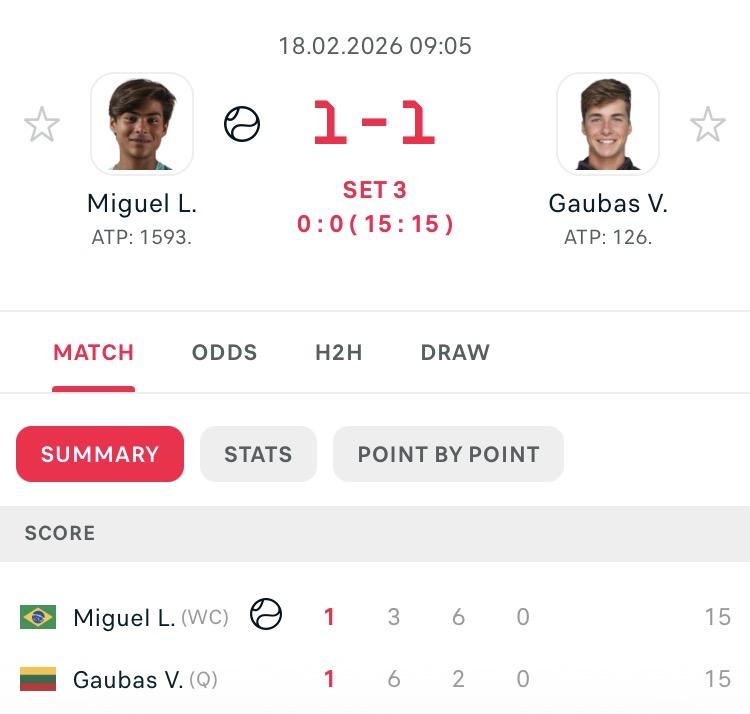Image resolution: width=750 pixels, height=714 pixels.
Task: Open the POINT BY POINT view
Action: [448, 454]
